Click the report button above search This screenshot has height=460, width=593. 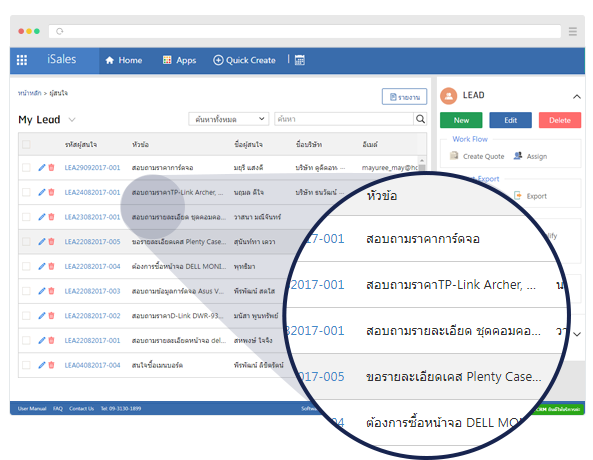(x=404, y=97)
